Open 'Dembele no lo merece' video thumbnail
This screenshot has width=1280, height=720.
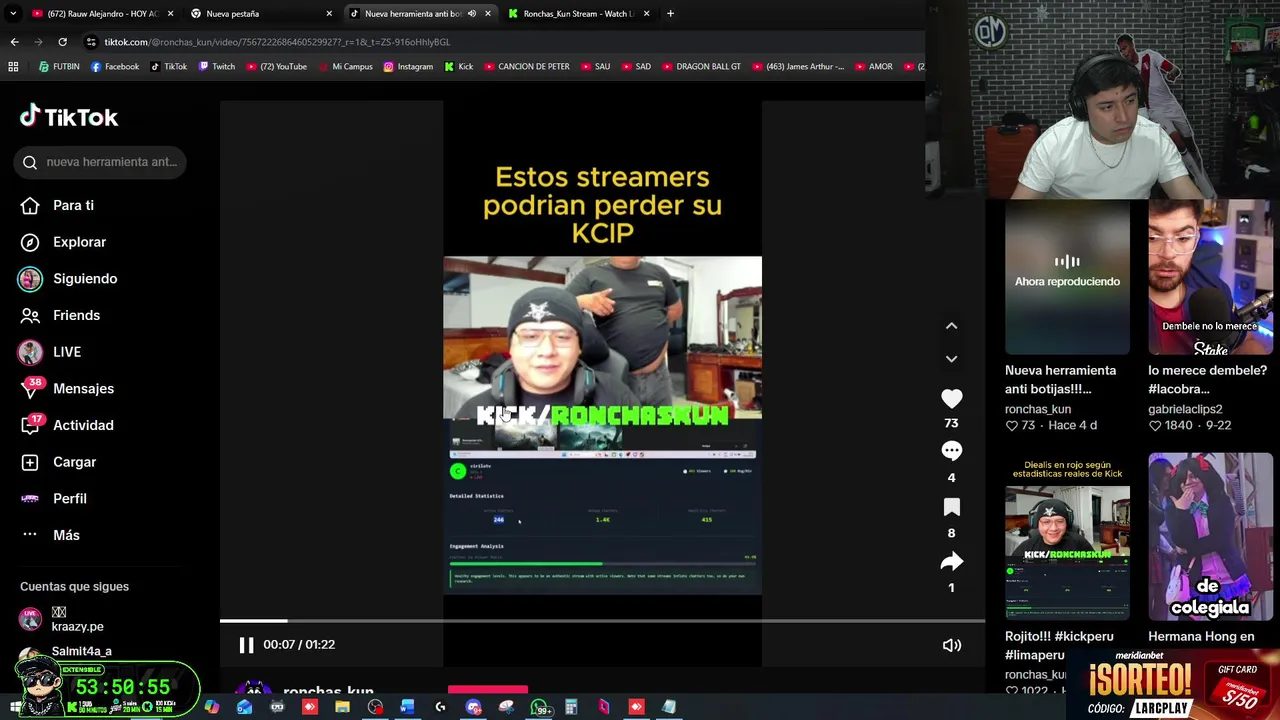(x=1210, y=277)
